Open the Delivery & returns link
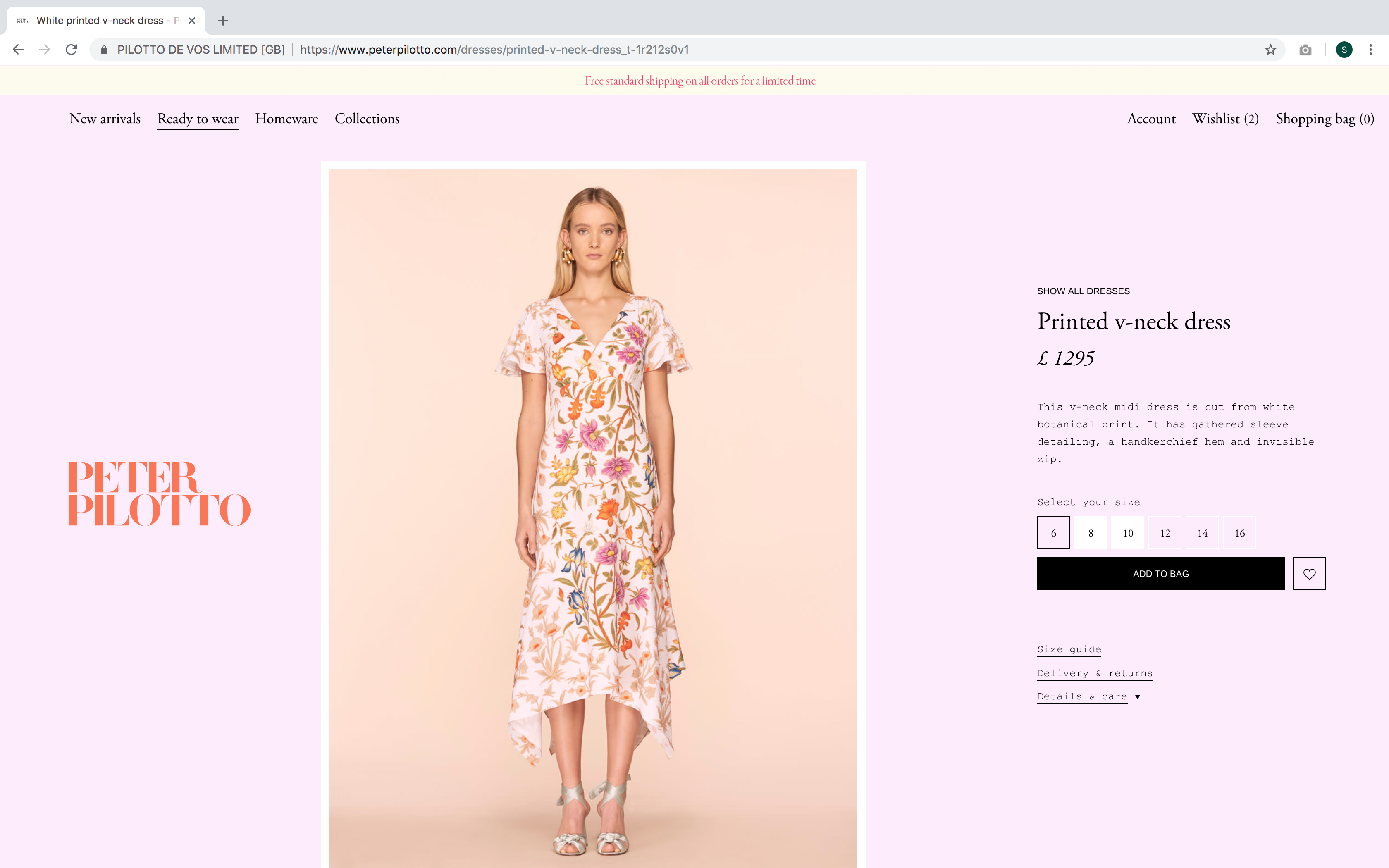Viewport: 1389px width, 868px height. coord(1095,673)
